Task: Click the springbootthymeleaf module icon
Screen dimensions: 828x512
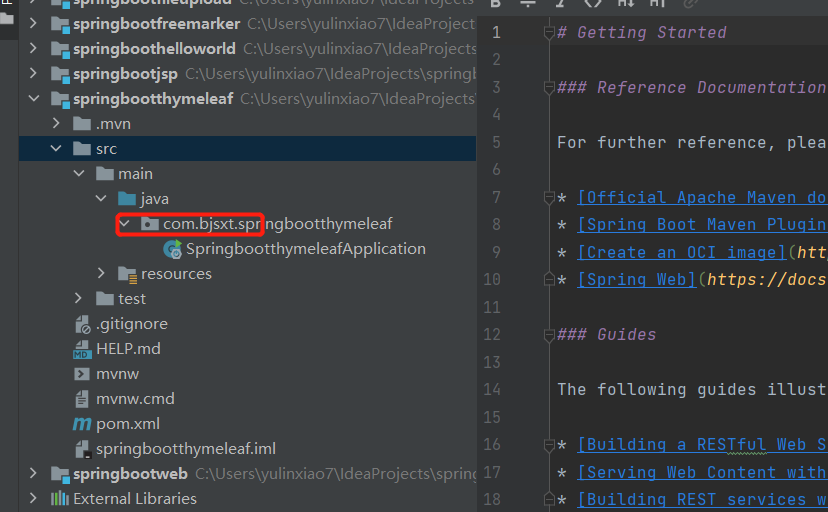Action: (x=60, y=99)
